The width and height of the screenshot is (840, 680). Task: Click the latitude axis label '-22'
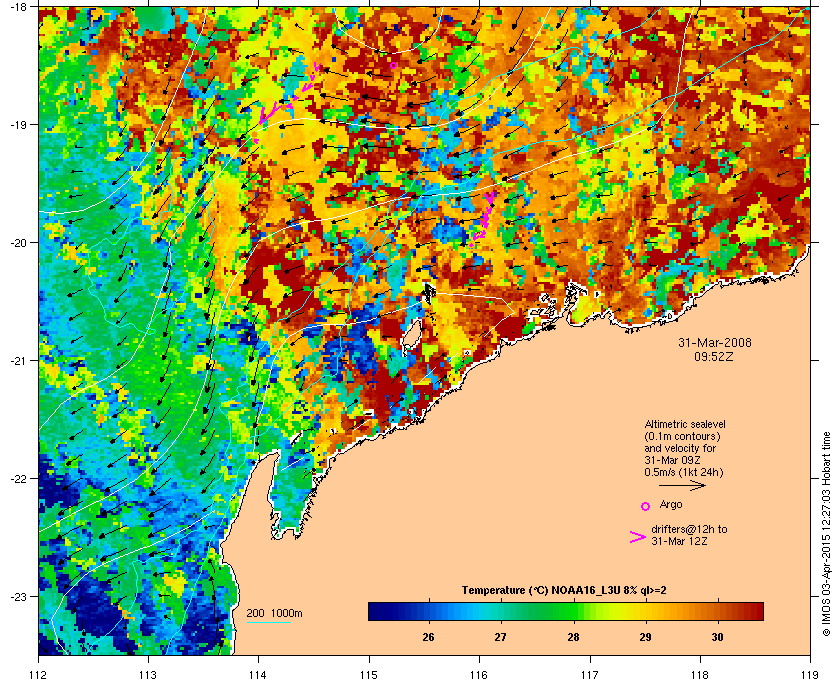[x=18, y=479]
